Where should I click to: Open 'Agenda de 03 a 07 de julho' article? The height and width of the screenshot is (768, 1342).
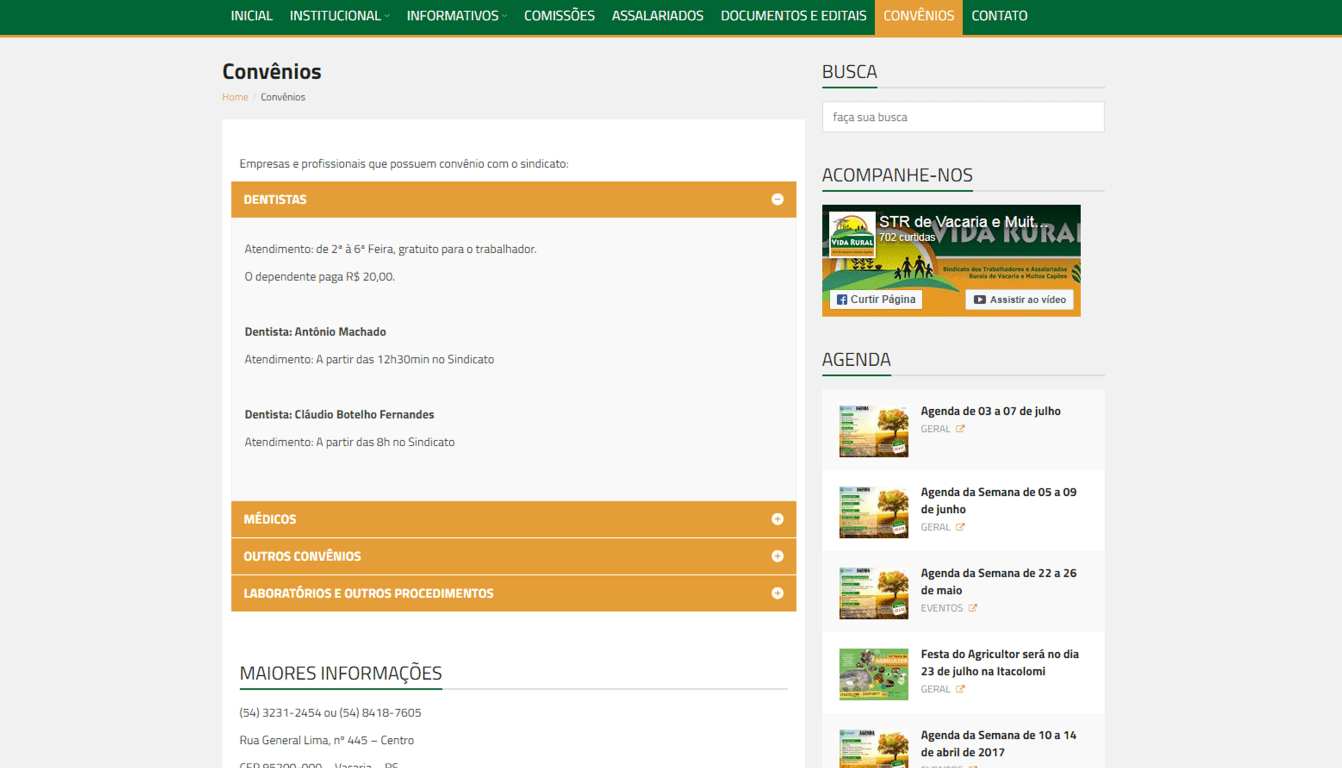(x=991, y=411)
